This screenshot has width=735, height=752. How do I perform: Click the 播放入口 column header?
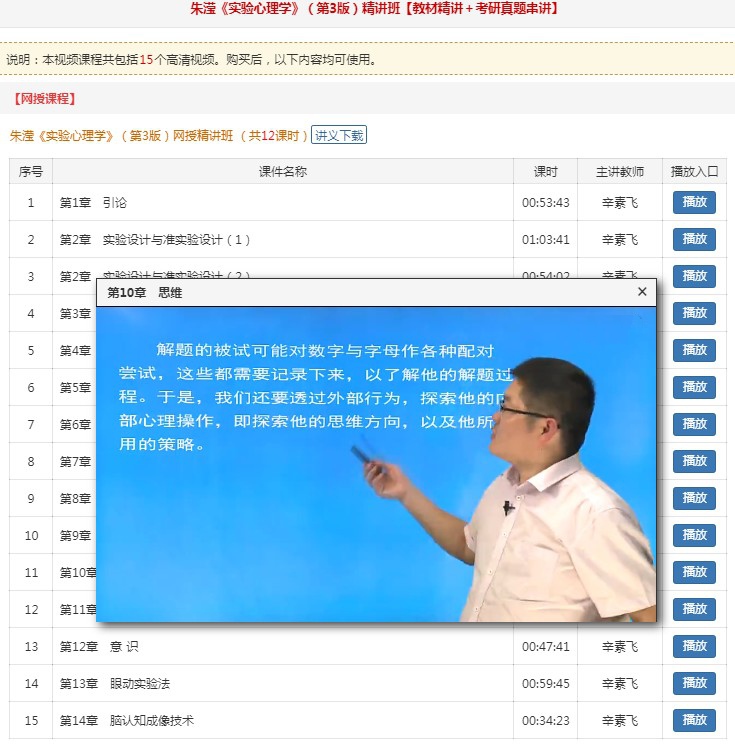click(694, 172)
